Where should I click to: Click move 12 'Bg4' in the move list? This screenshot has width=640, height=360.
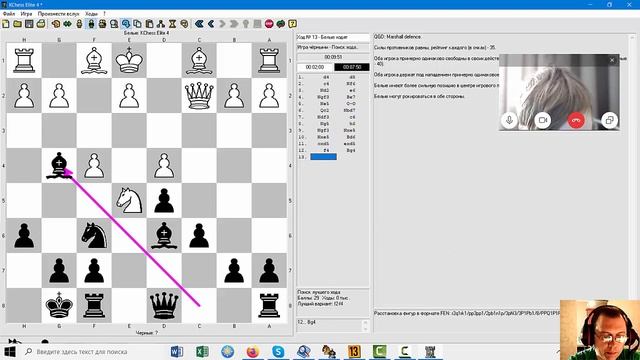click(351, 150)
